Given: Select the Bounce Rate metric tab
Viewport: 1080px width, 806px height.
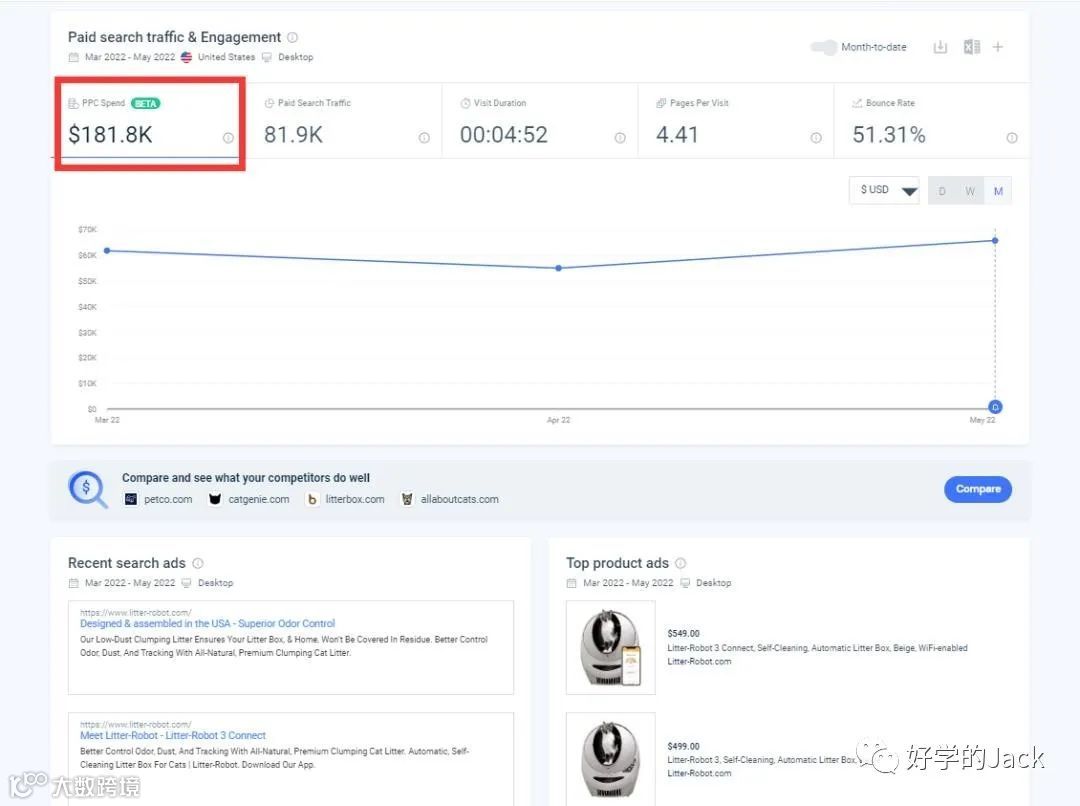Looking at the screenshot, I should click(x=932, y=122).
